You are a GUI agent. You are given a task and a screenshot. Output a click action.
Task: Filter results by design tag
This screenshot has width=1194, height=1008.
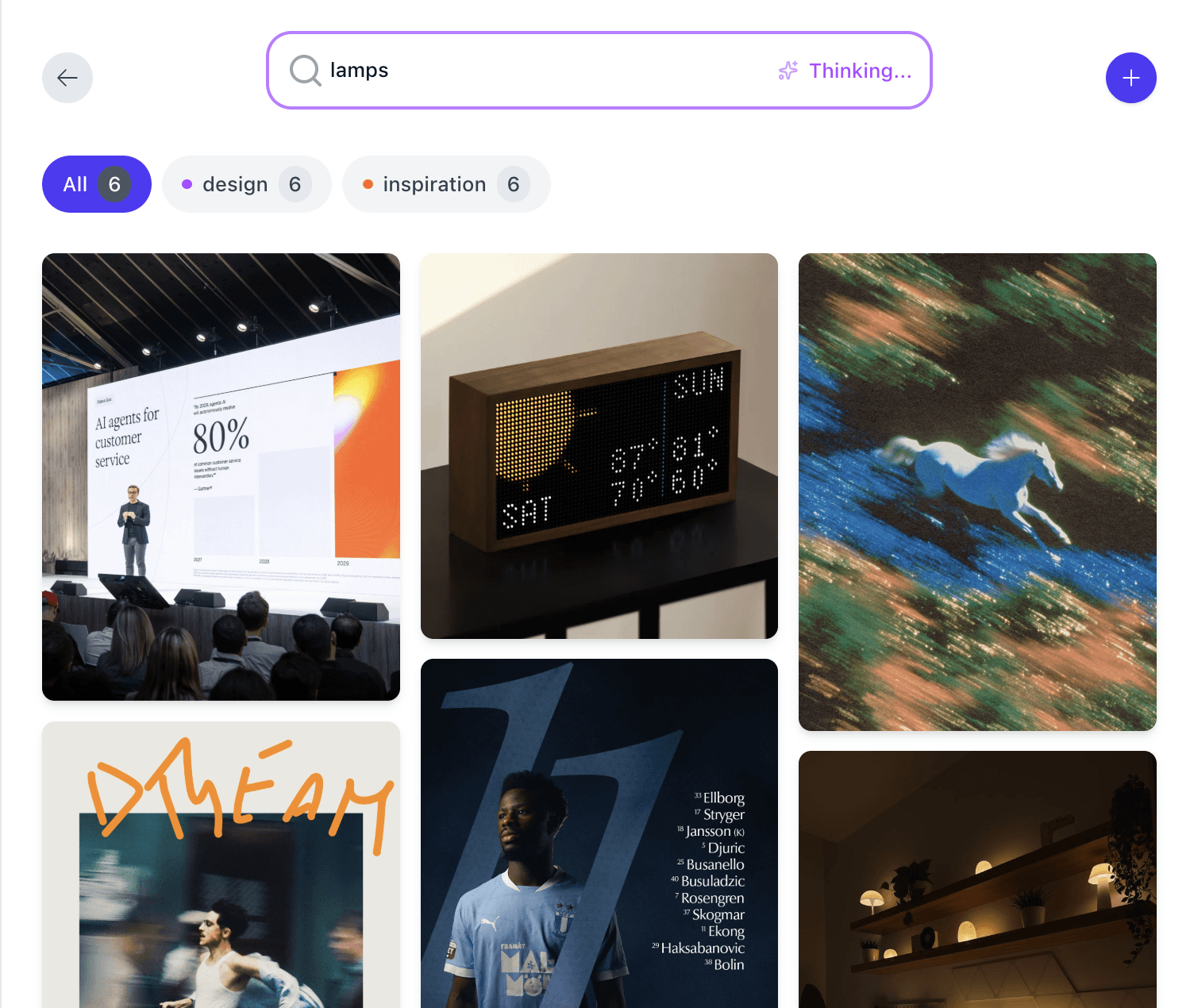pyautogui.click(x=247, y=184)
